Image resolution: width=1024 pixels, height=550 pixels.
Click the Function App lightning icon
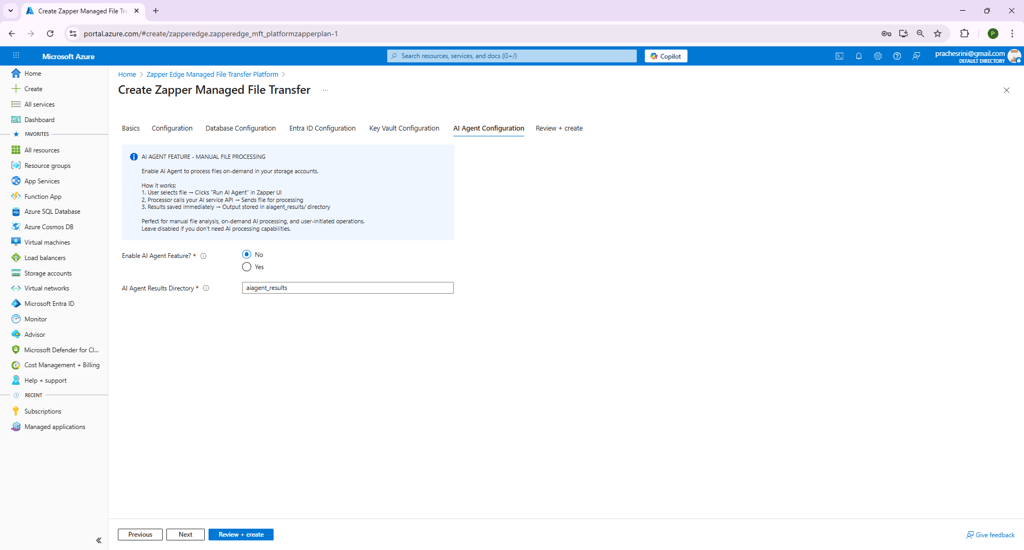tap(16, 196)
